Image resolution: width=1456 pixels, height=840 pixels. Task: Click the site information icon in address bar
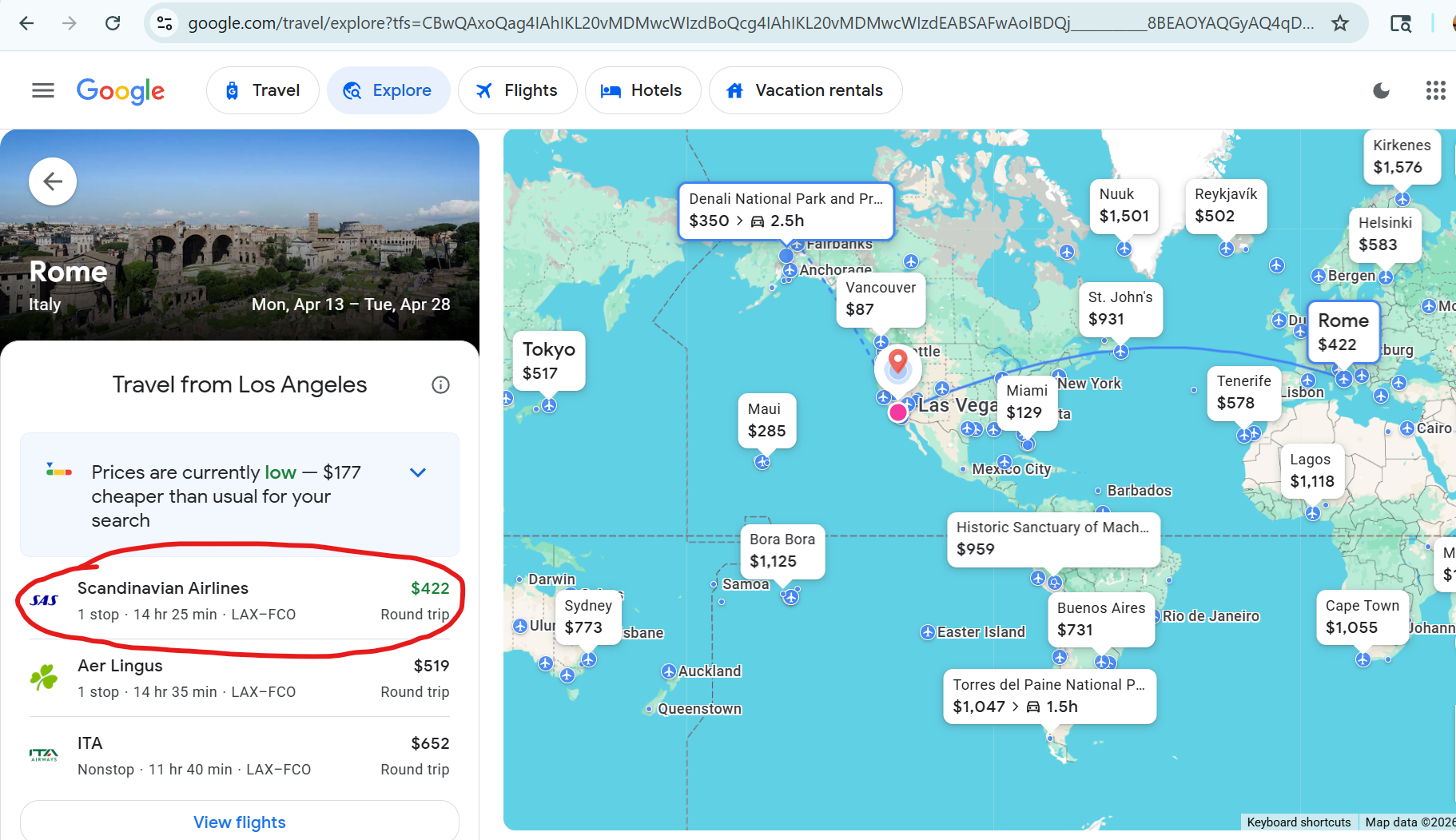click(x=165, y=23)
